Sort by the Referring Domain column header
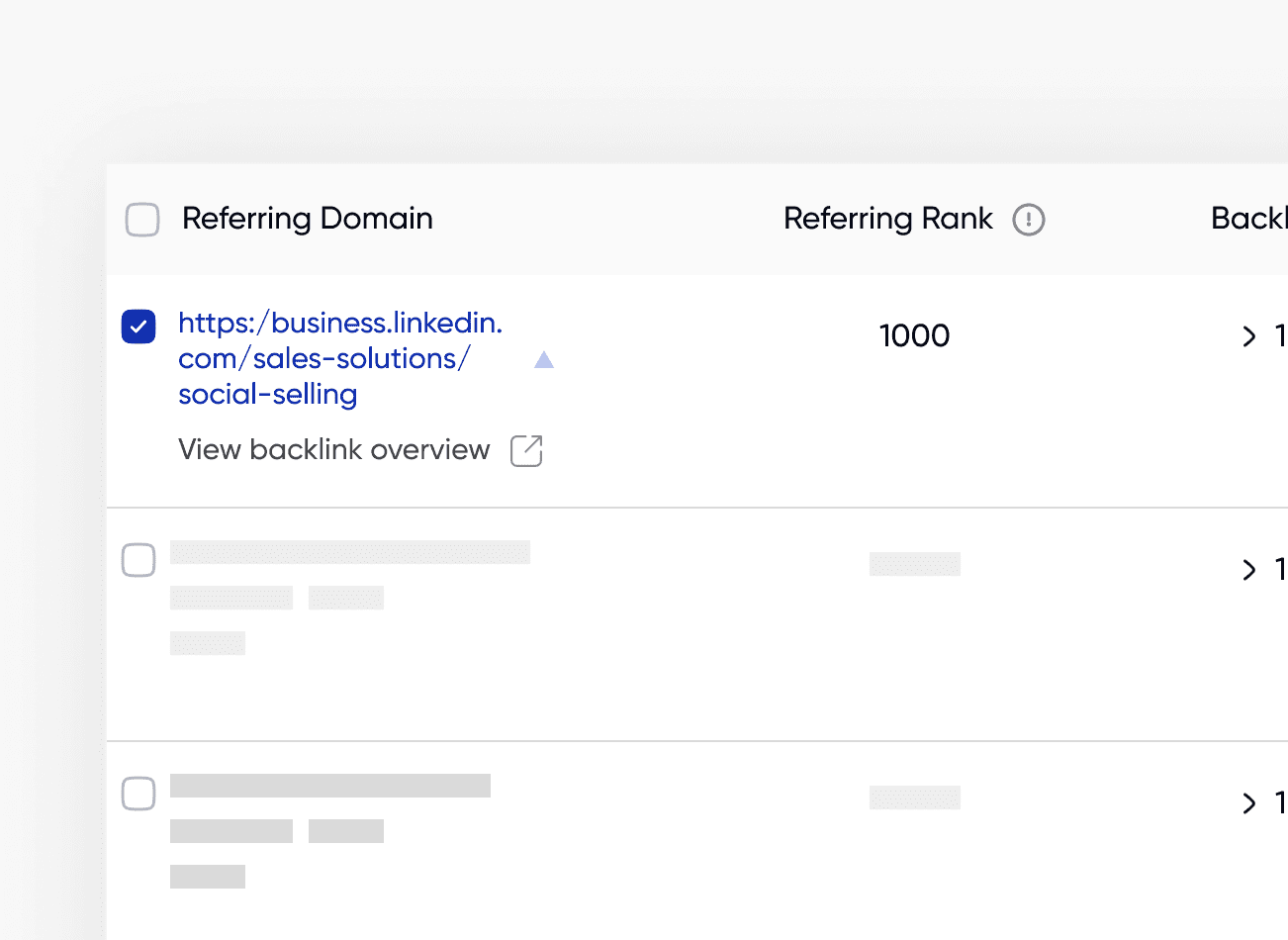Viewport: 1288px width, 940px height. click(x=307, y=219)
